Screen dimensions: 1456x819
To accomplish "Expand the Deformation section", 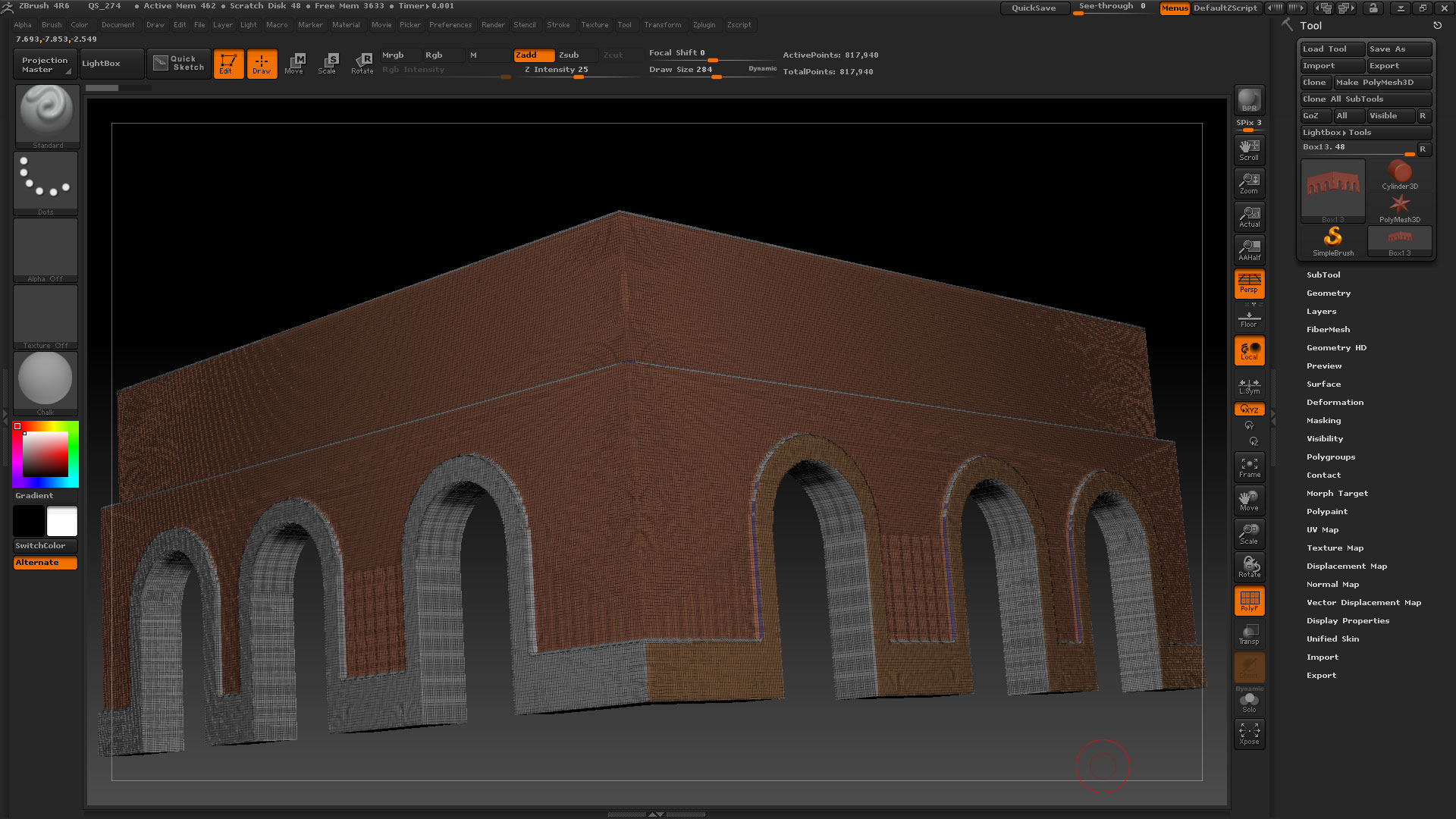I will tap(1335, 402).
